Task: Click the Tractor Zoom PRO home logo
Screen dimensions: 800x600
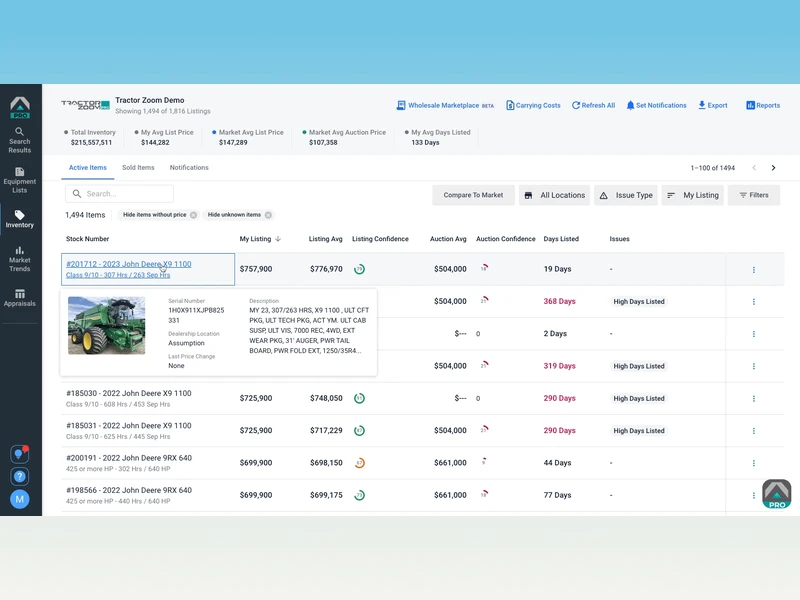Action: coord(20,107)
